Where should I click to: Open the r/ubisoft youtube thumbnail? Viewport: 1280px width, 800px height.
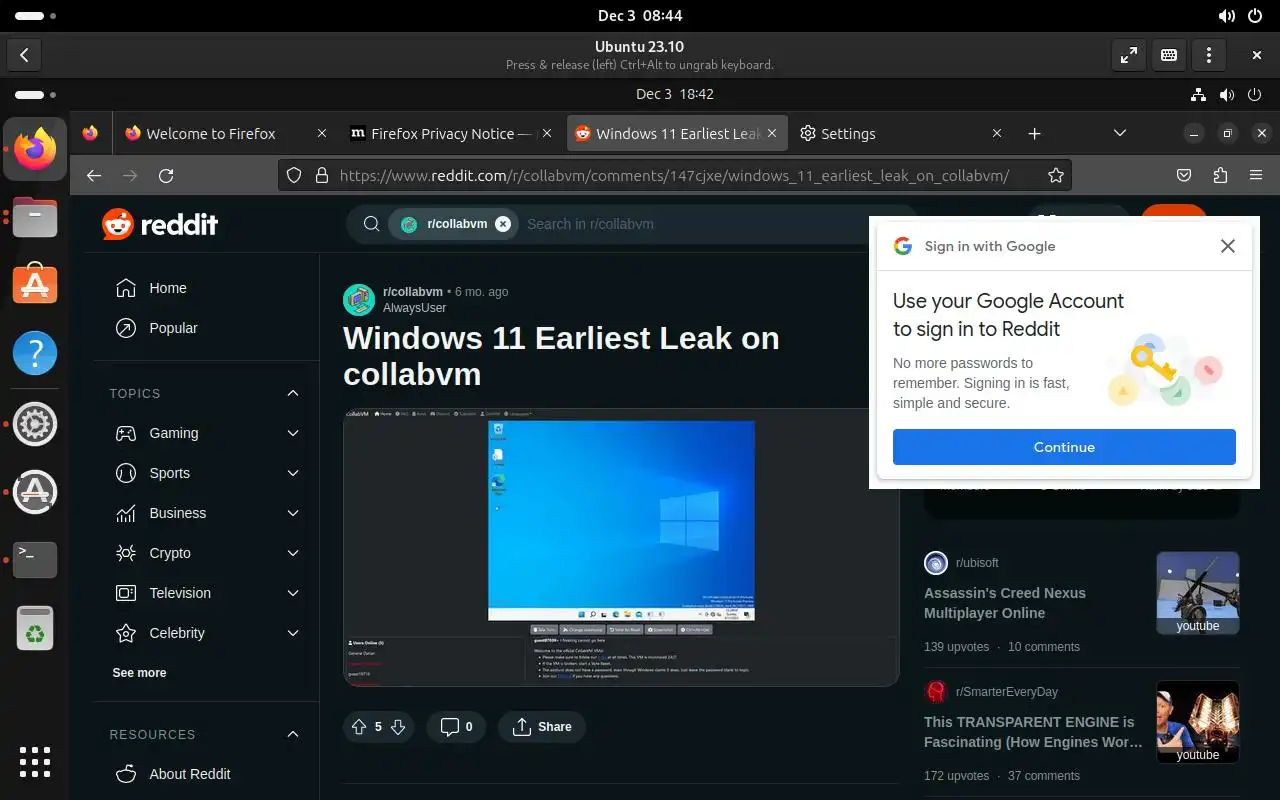(1198, 593)
